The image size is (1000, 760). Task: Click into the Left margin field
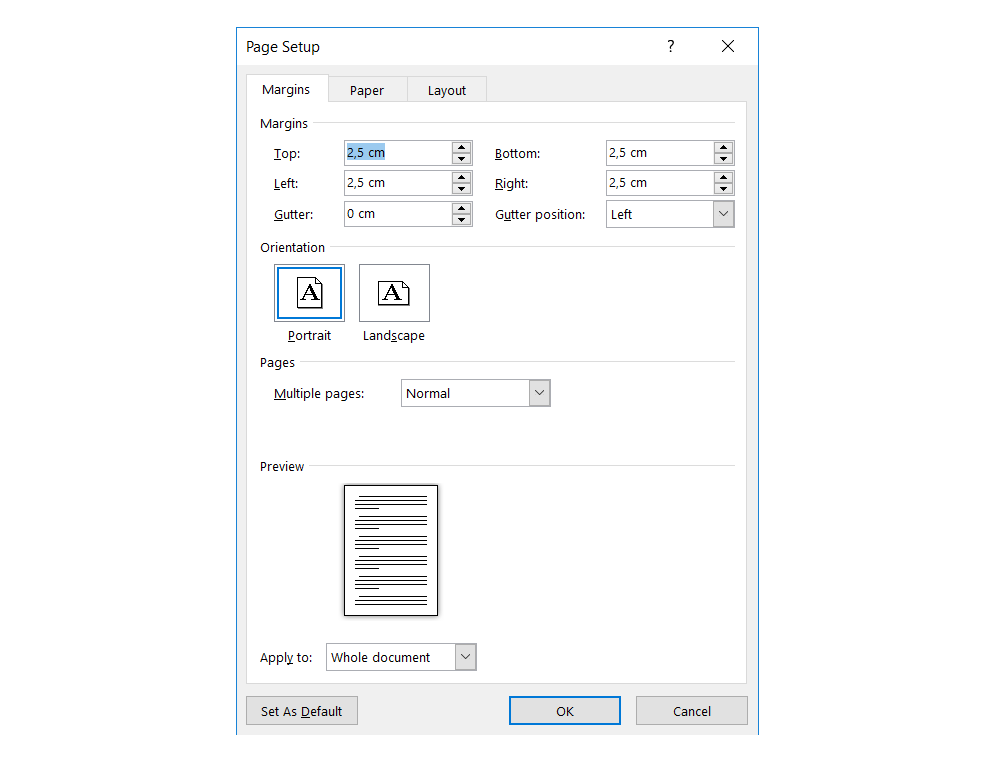(396, 183)
